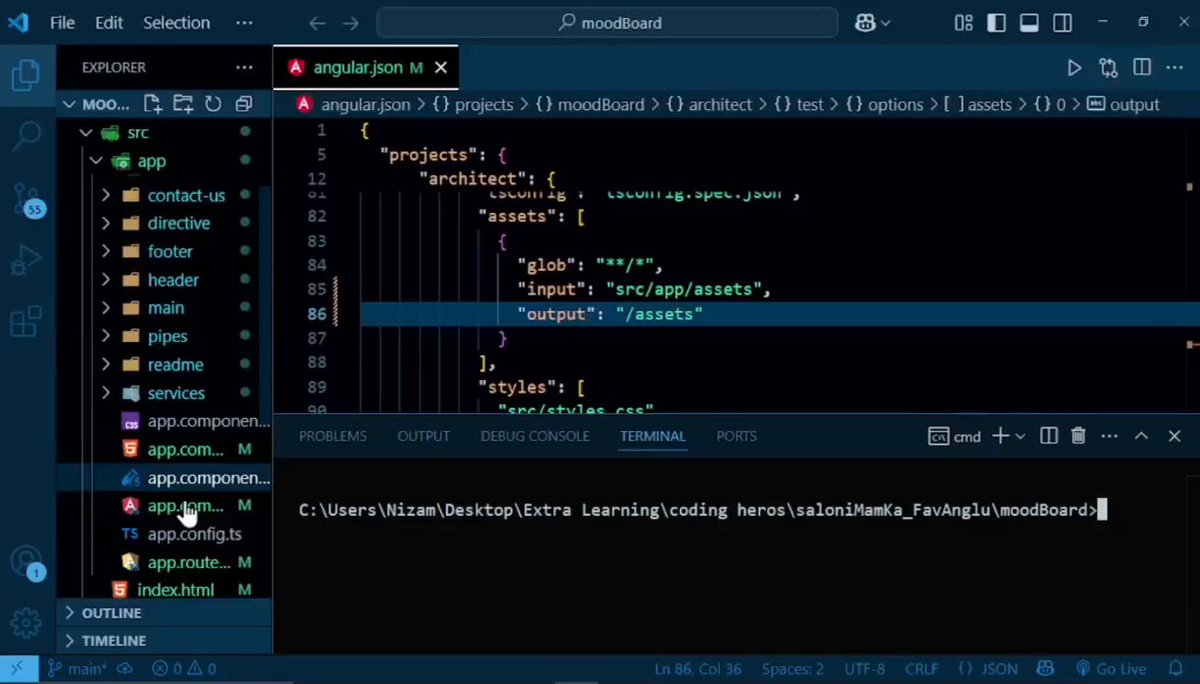The image size is (1200, 684).
Task: Open the Explorer view in activity bar
Action: coord(26,74)
